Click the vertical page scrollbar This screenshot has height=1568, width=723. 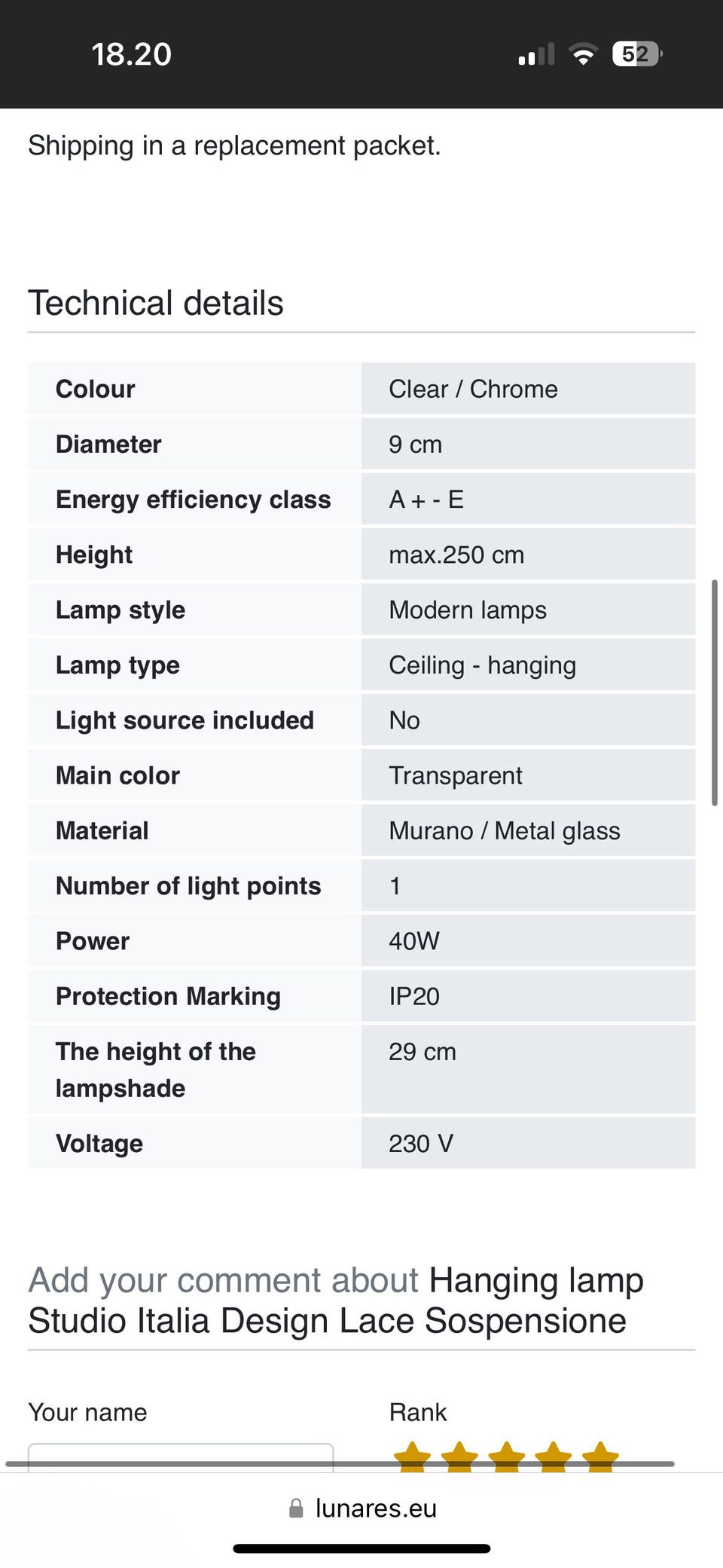(x=714, y=693)
